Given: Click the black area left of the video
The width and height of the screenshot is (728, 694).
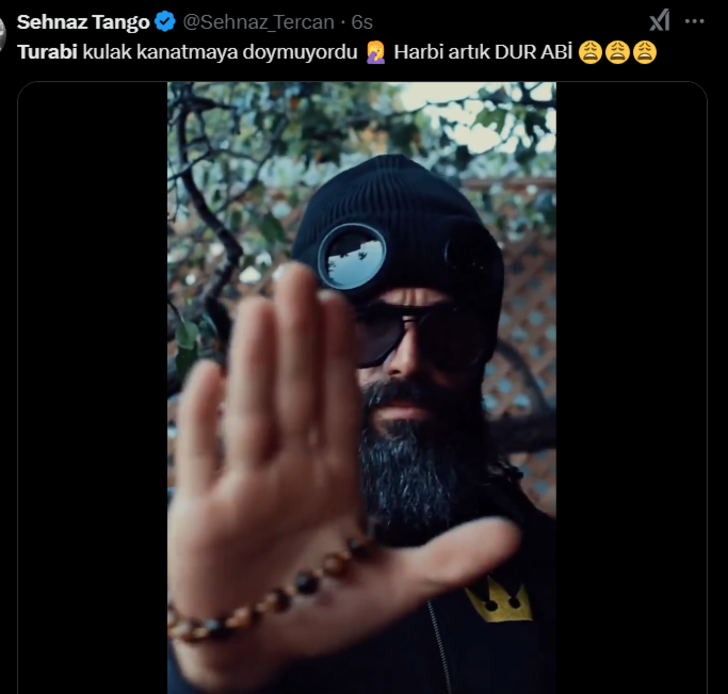Looking at the screenshot, I should click(x=92, y=390).
